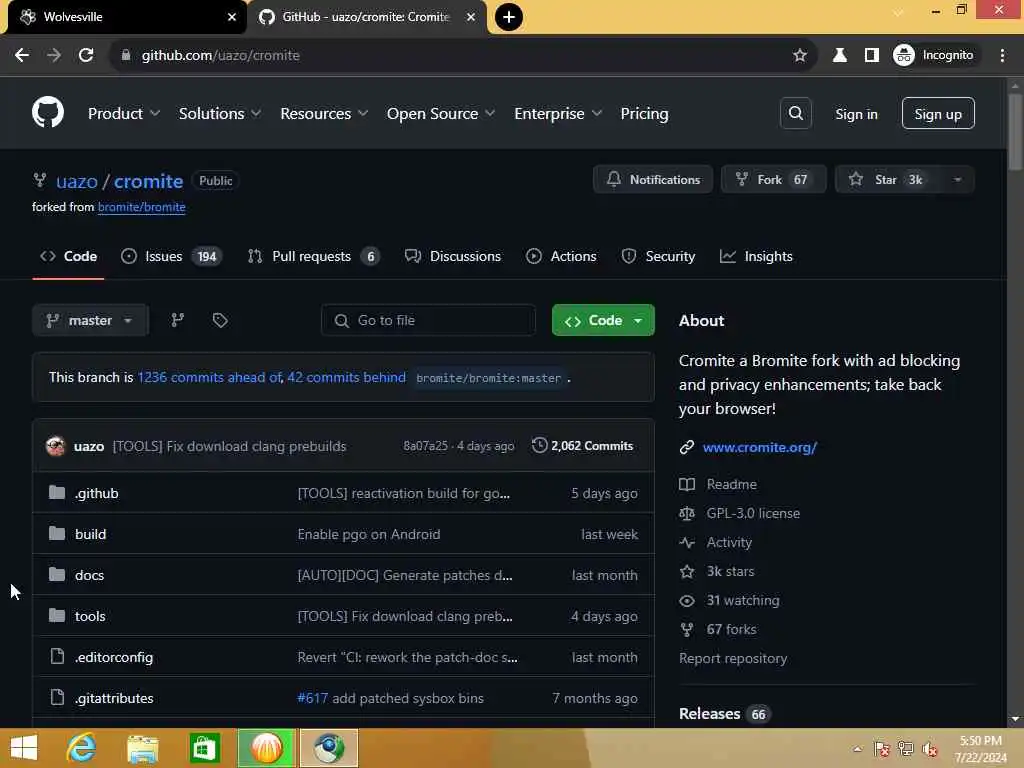Click the Fork 67 button
The width and height of the screenshot is (1024, 768).
(x=773, y=180)
